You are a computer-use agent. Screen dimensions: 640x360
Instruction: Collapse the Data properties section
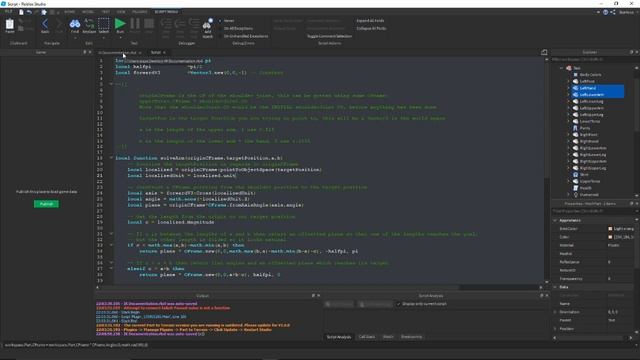555,287
